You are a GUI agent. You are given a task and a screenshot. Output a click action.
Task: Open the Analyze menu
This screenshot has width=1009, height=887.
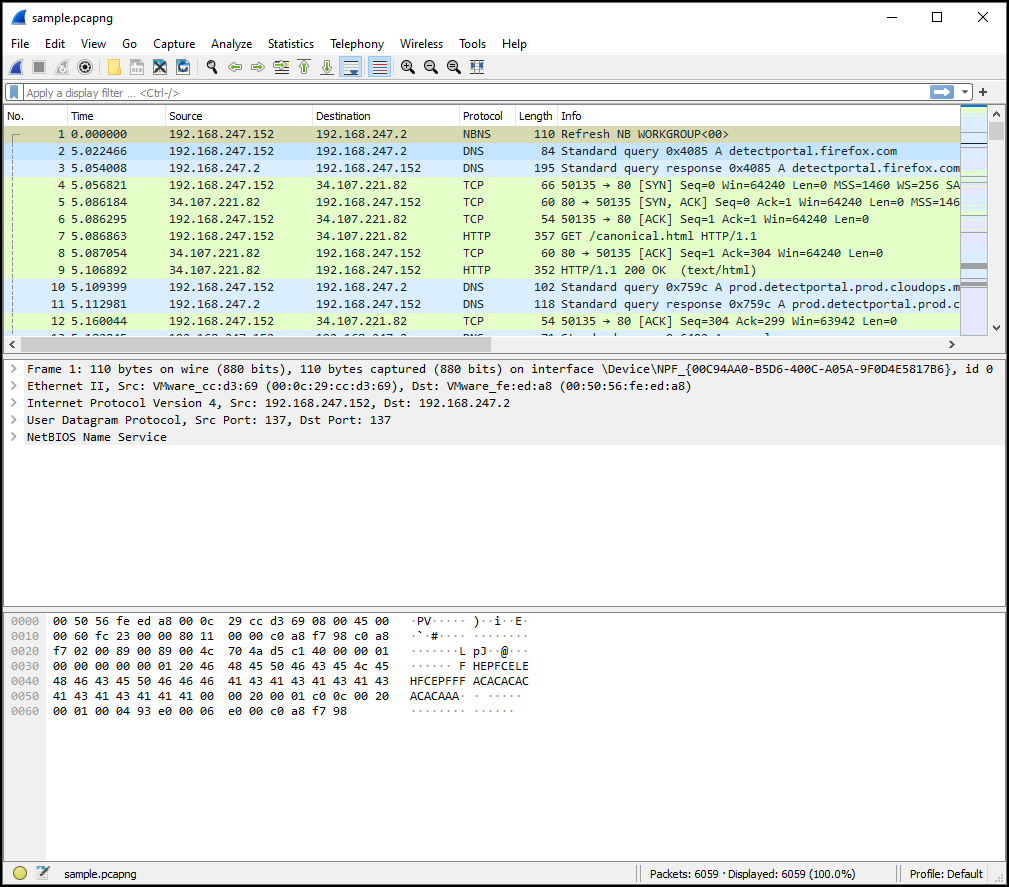tap(231, 44)
